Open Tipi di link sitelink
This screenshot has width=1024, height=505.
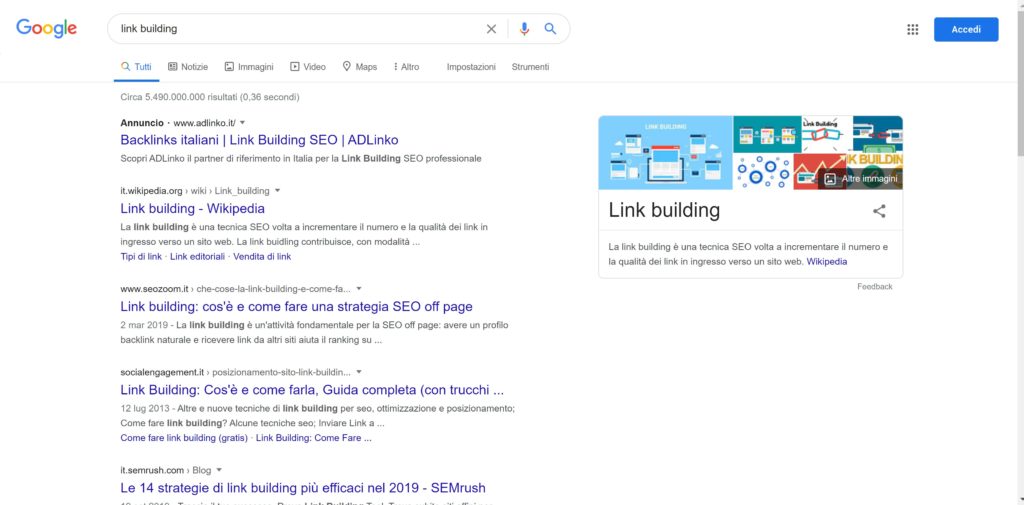tap(141, 257)
